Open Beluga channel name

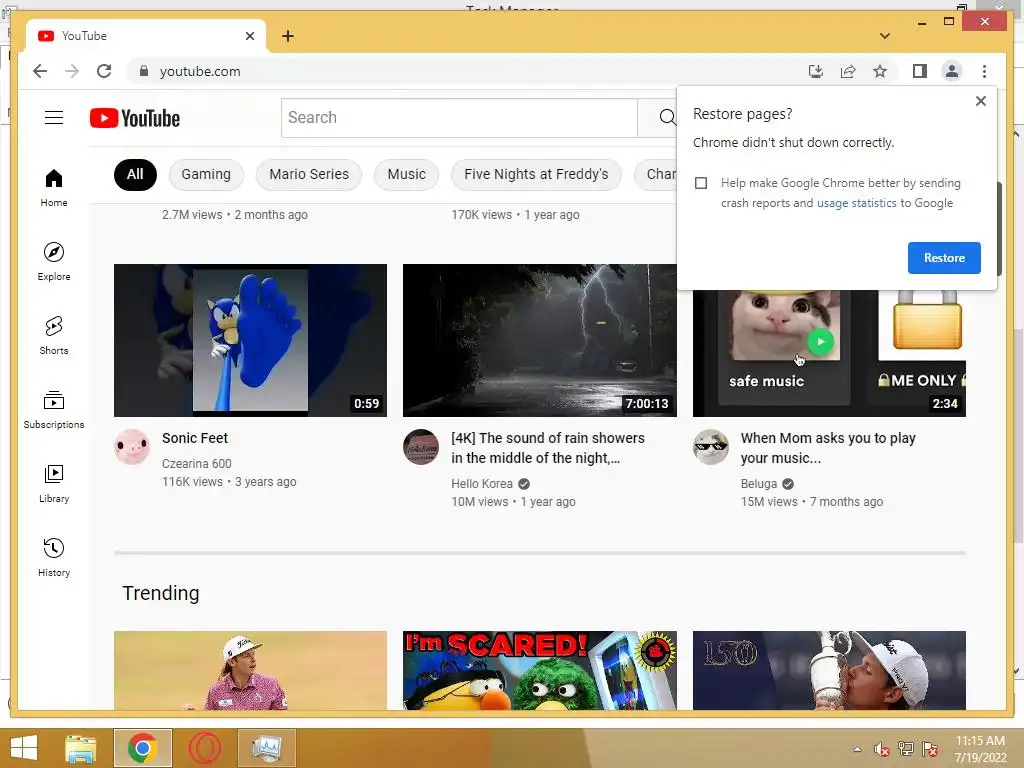click(758, 484)
